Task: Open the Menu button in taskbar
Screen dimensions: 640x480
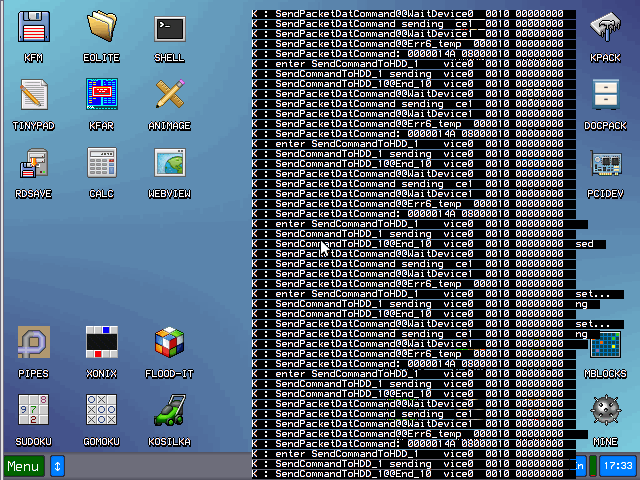Action: [x=23, y=466]
